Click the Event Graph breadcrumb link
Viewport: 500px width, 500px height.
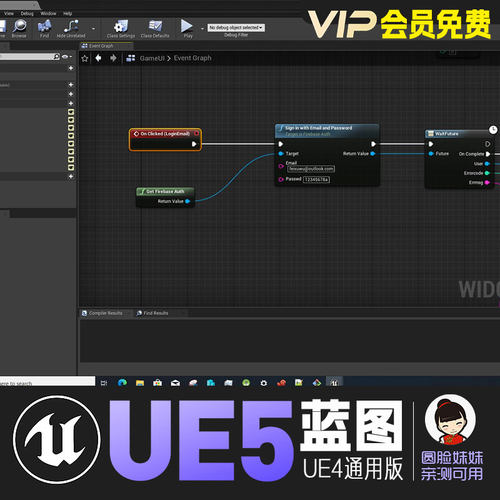point(192,58)
